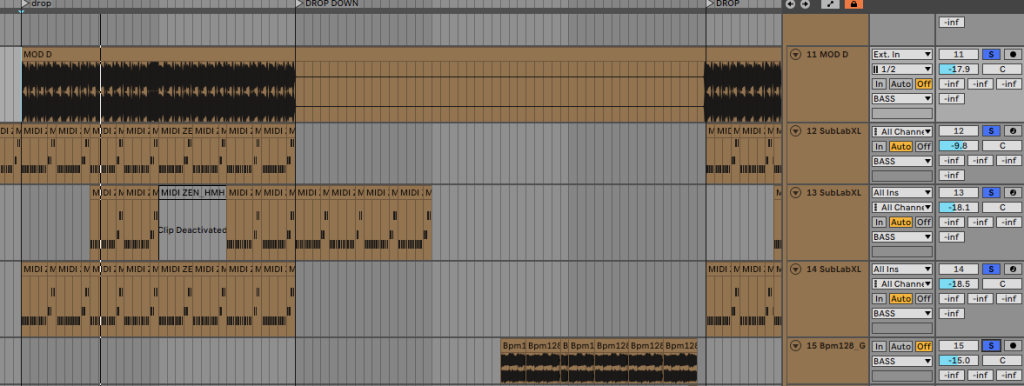
Task: Collapse the 11 MOD D track
Action: click(x=795, y=55)
